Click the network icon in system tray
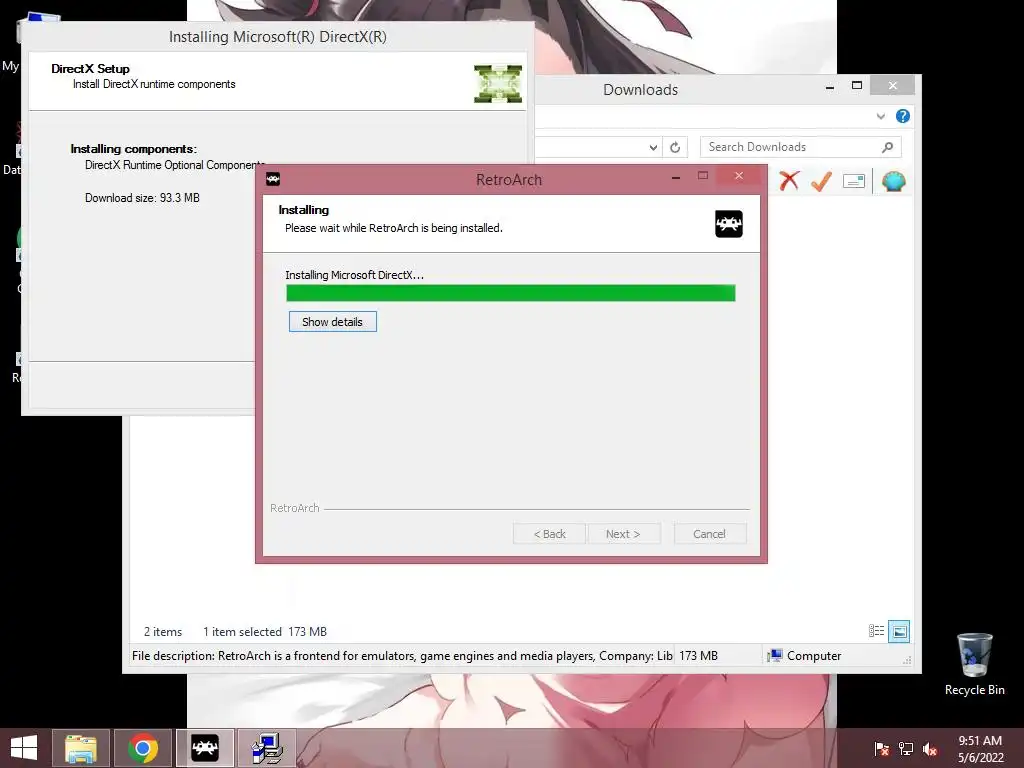This screenshot has width=1024, height=768. pos(906,749)
